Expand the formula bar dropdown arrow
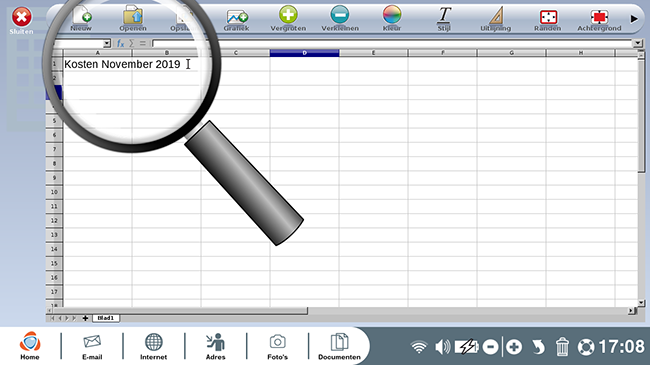 click(x=638, y=43)
